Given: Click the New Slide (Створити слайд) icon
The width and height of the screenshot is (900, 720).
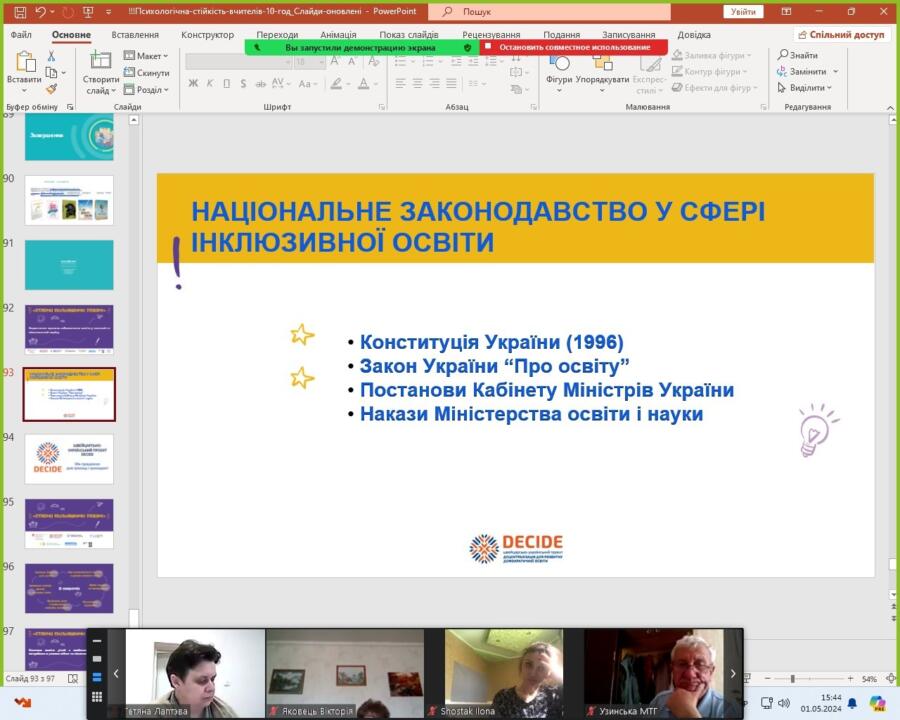Looking at the screenshot, I should pos(100,60).
